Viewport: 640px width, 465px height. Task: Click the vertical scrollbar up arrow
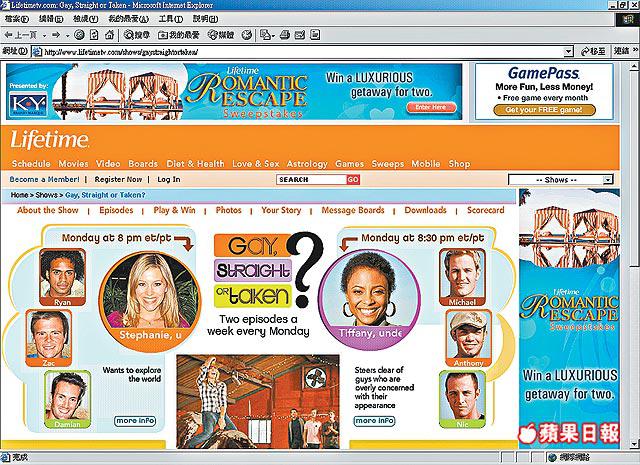pyautogui.click(x=634, y=65)
